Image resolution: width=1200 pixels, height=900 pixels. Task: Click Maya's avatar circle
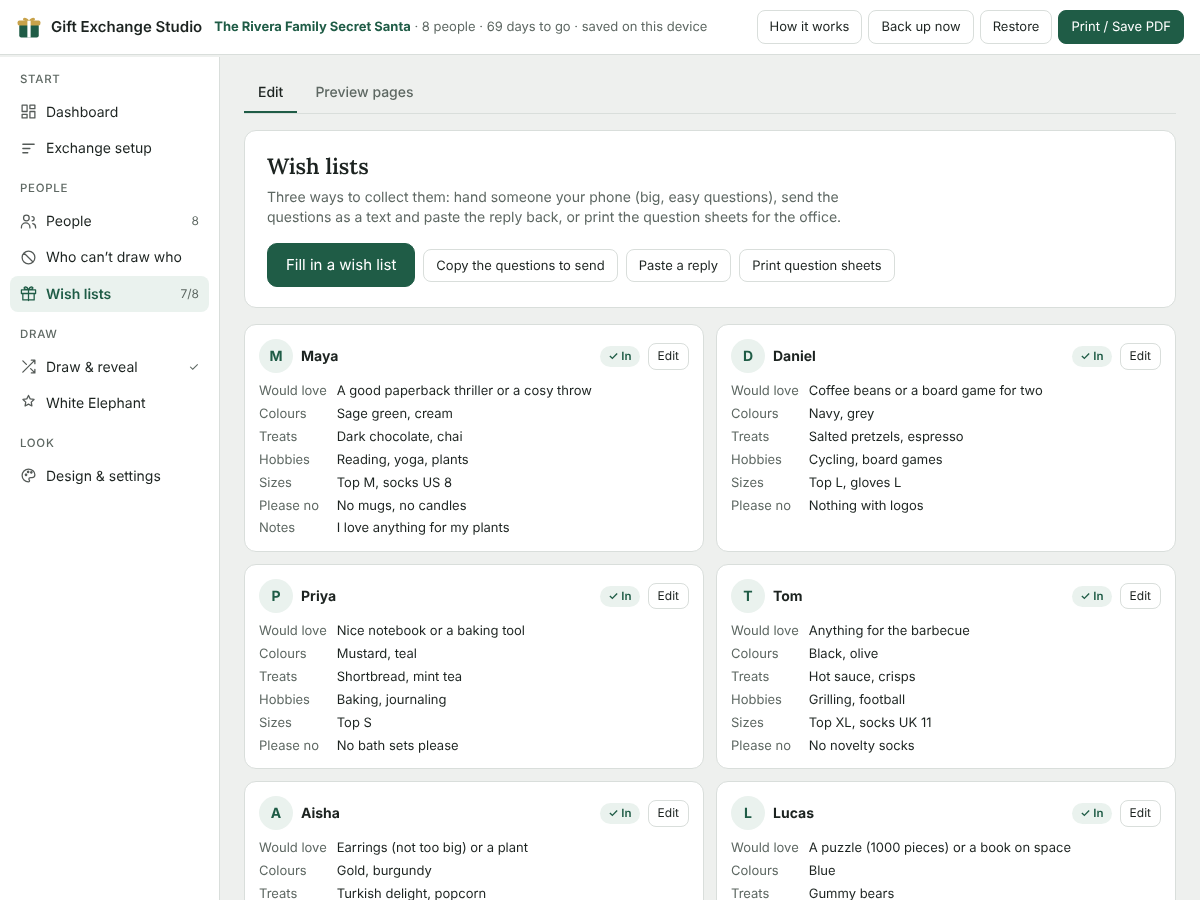276,356
